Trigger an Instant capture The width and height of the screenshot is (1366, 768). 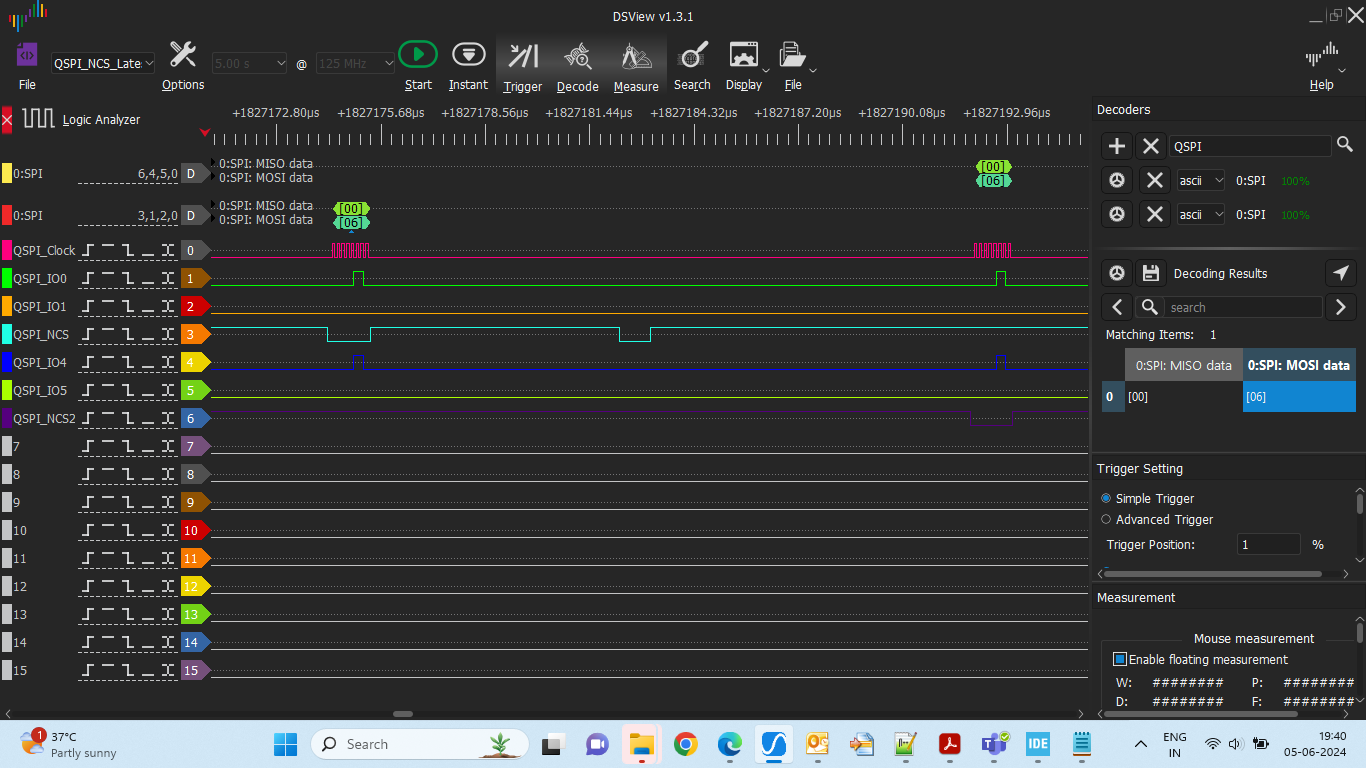click(x=468, y=55)
